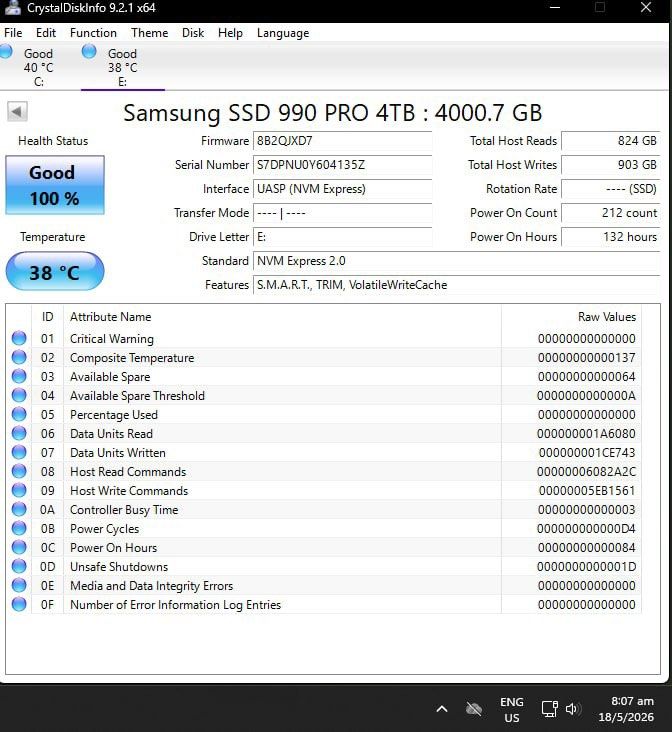This screenshot has height=732, width=672.
Task: Open the Language menu
Action: [x=283, y=33]
